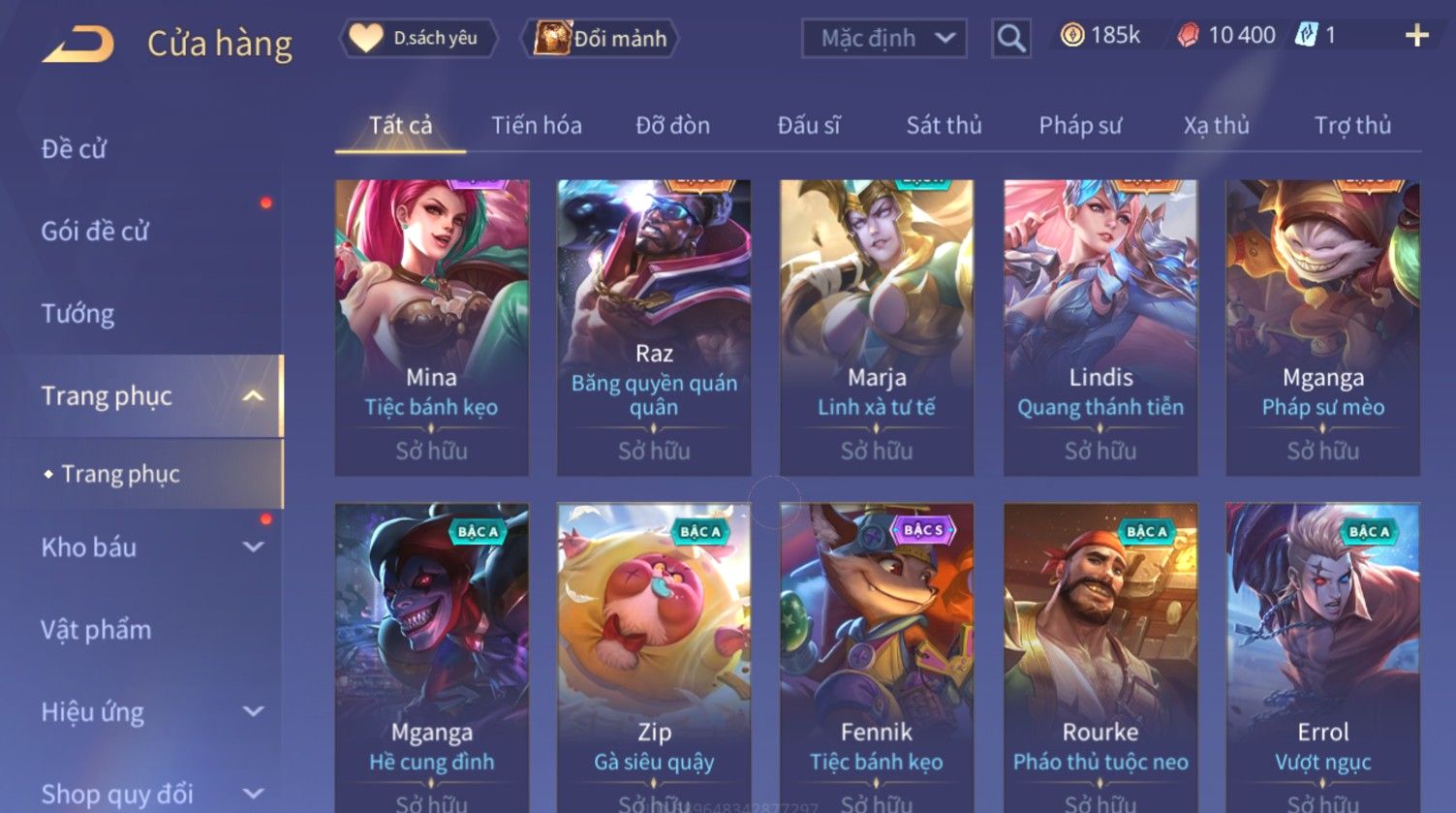This screenshot has height=813, width=1456.
Task: Switch to the Sát thủ tab
Action: (x=944, y=125)
